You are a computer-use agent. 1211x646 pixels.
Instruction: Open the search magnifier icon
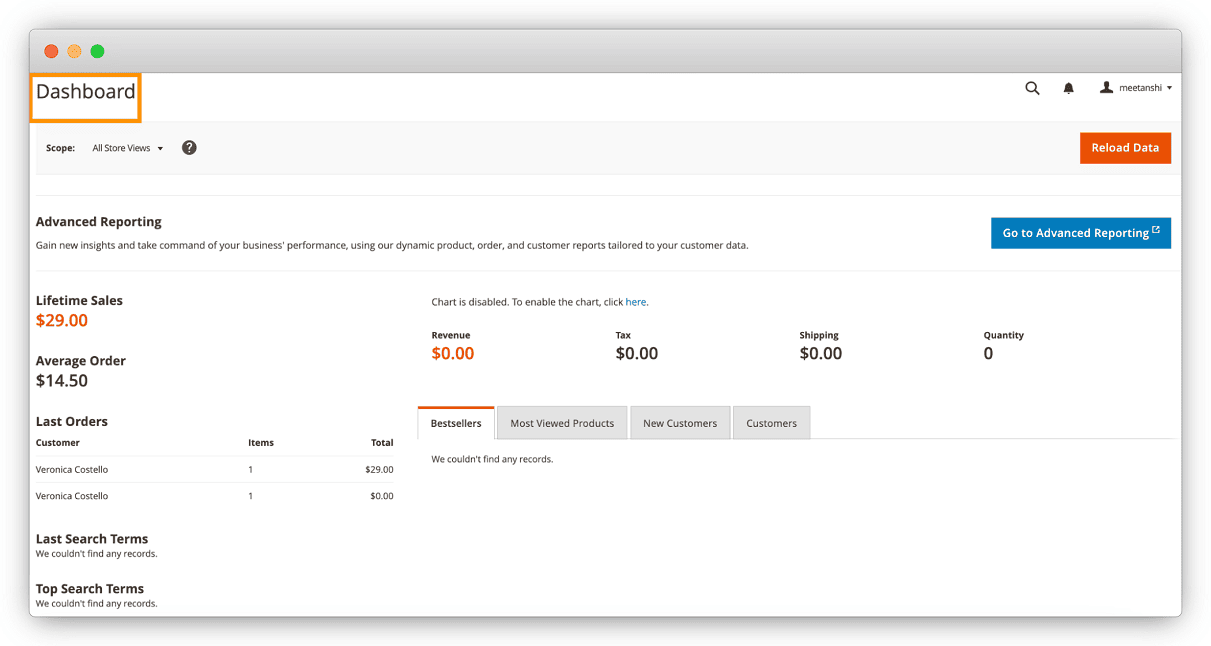[1032, 88]
